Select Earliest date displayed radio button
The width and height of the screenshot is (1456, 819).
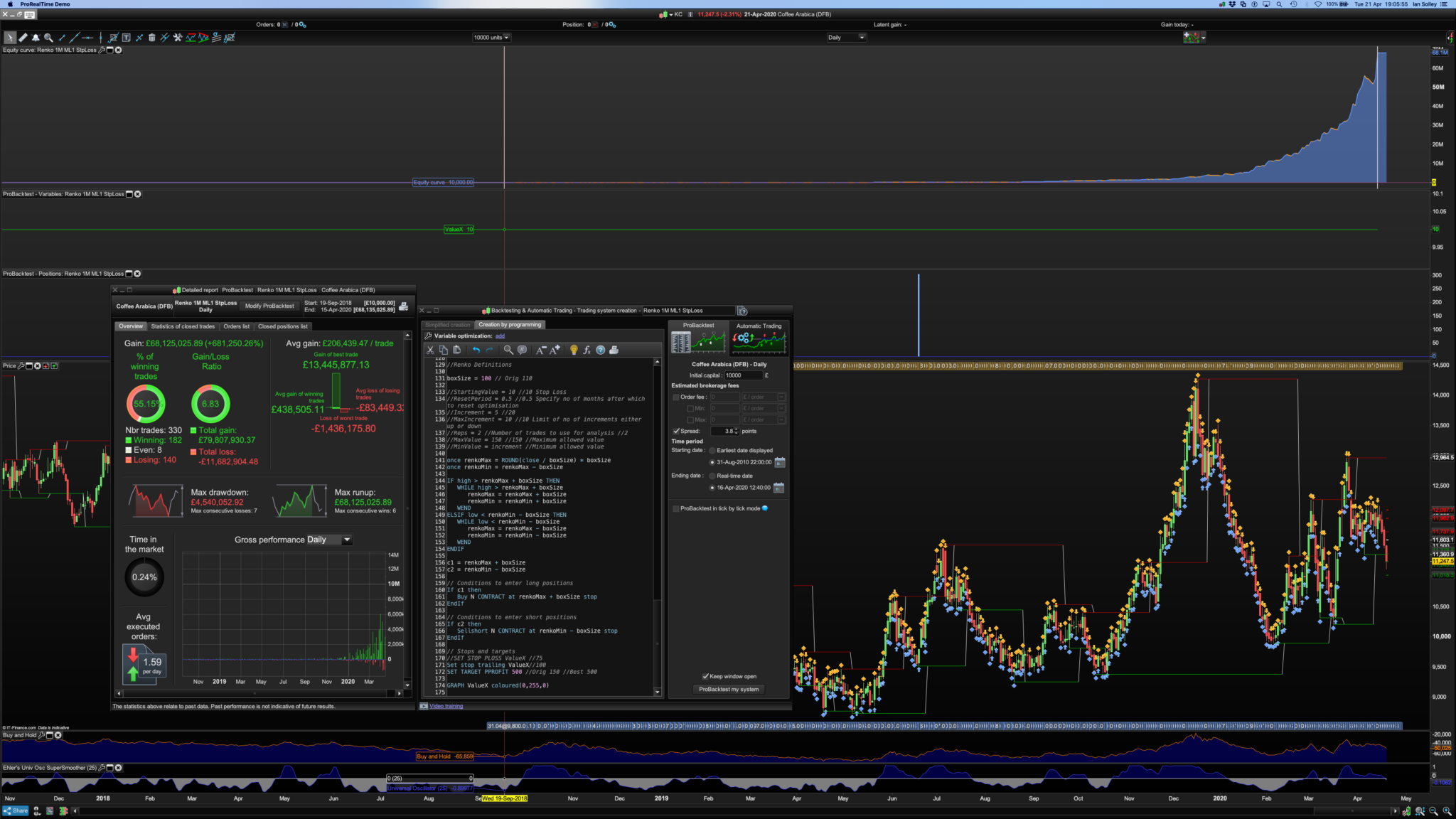712,450
